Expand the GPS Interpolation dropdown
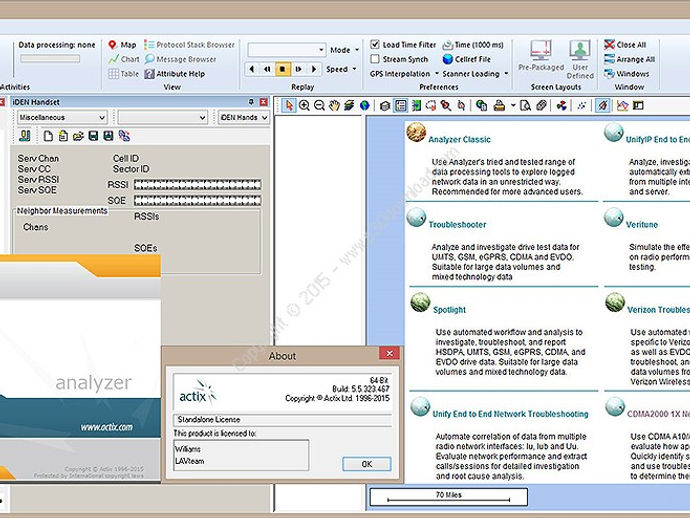 click(x=404, y=74)
